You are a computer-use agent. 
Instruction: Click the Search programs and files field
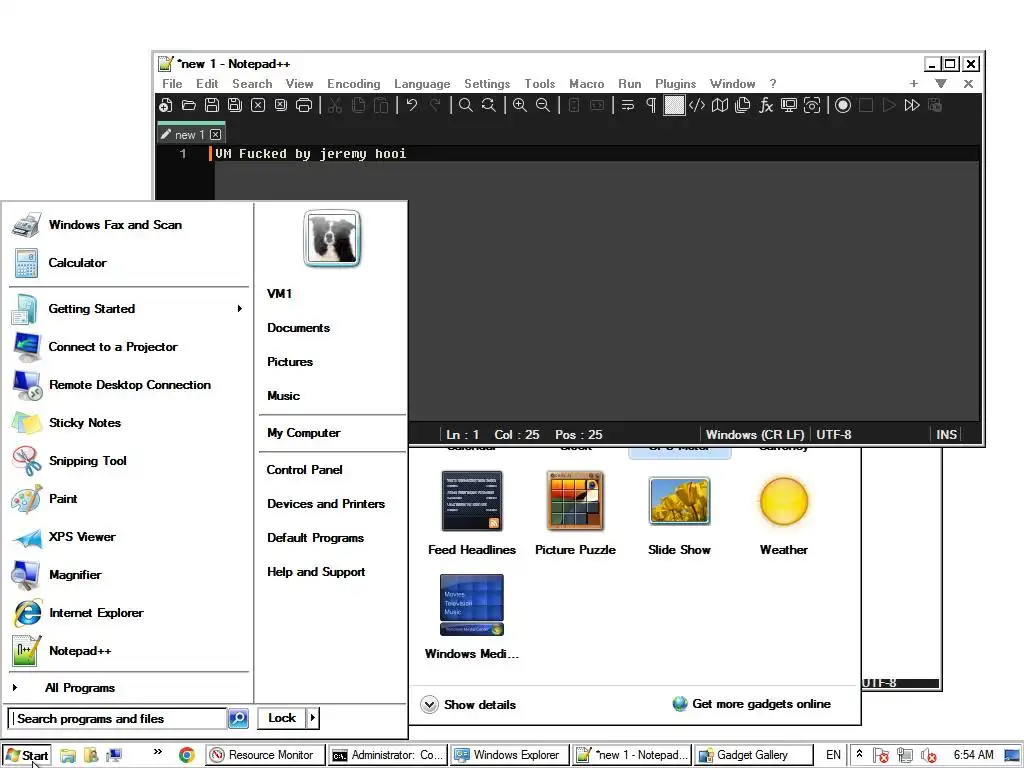[x=117, y=718]
